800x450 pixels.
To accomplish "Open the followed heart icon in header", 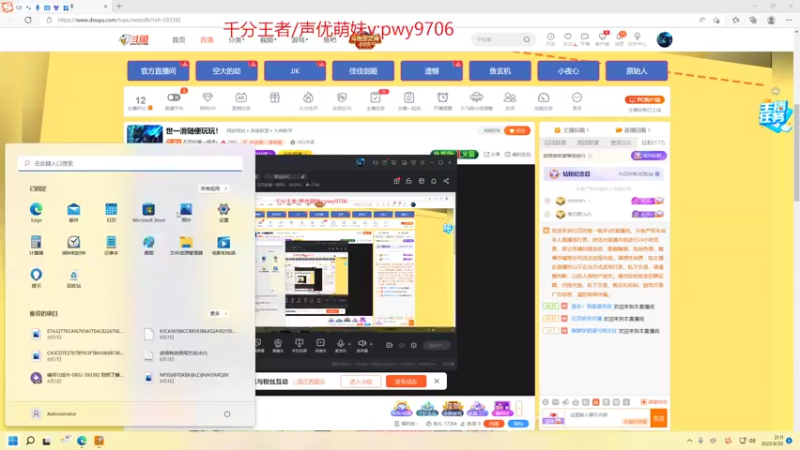I will [568, 39].
